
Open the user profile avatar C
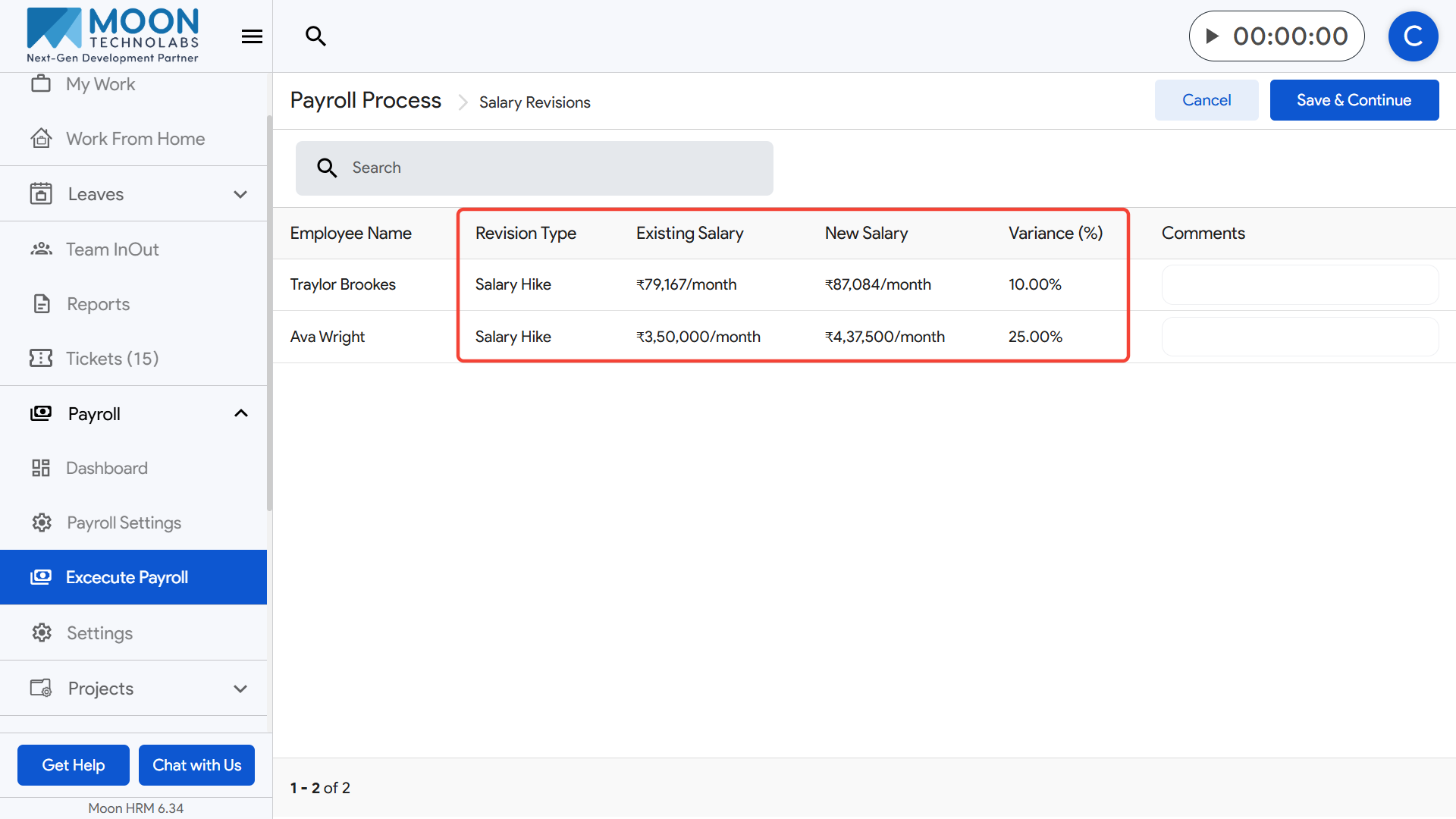[1413, 36]
